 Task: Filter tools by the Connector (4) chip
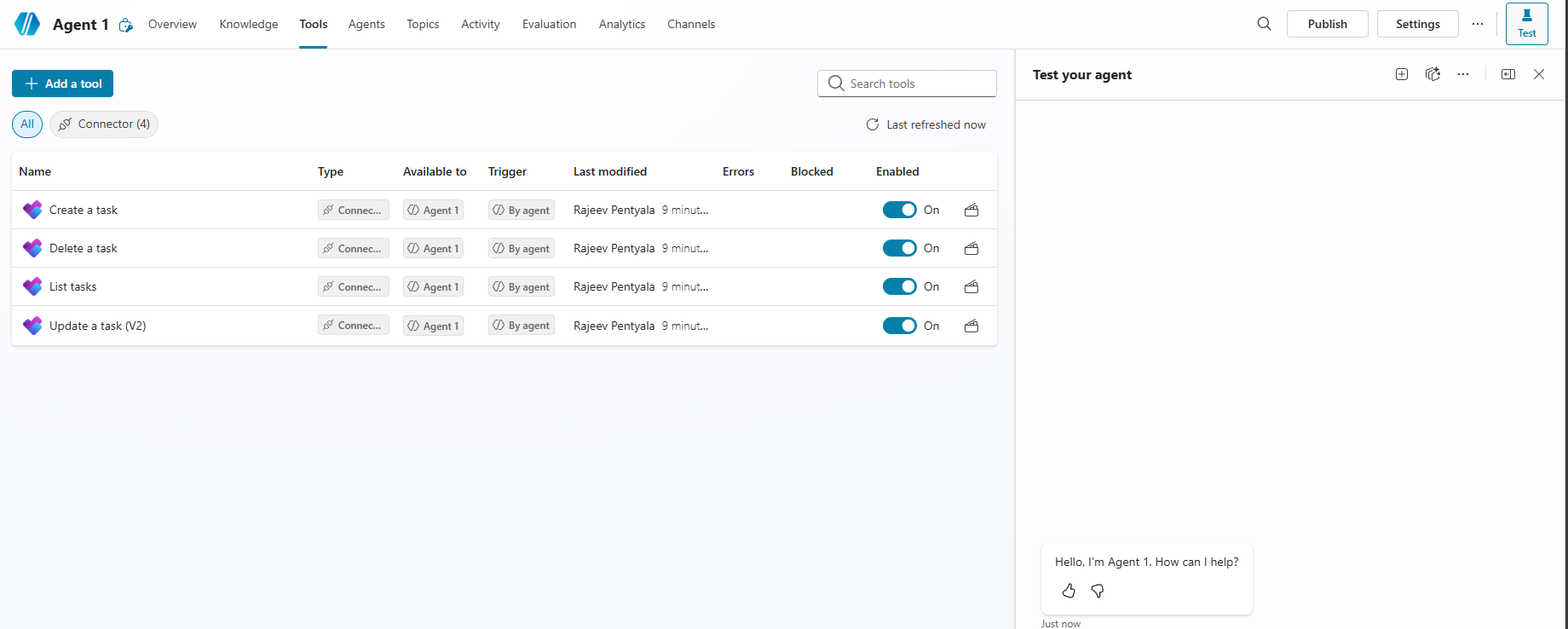[104, 124]
